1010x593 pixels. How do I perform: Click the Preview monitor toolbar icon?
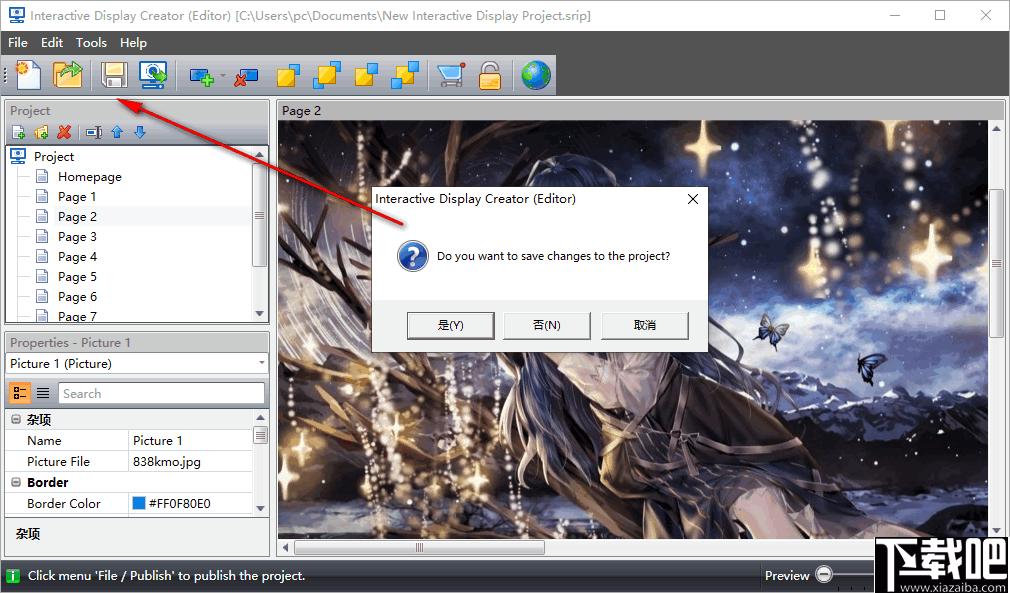tap(153, 75)
